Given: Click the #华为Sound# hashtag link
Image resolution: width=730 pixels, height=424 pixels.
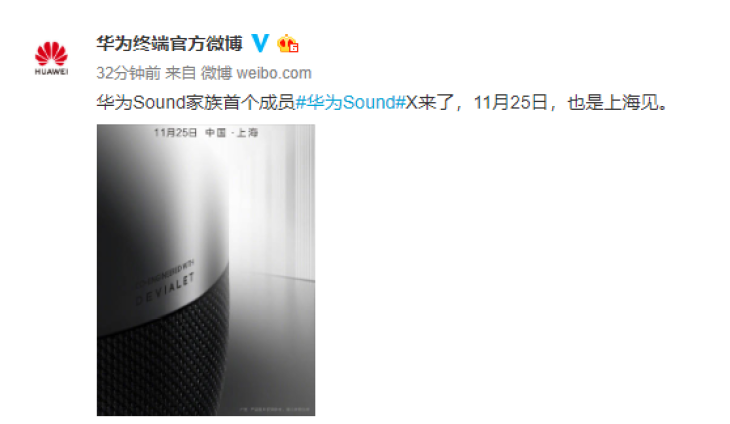Looking at the screenshot, I should [351, 102].
